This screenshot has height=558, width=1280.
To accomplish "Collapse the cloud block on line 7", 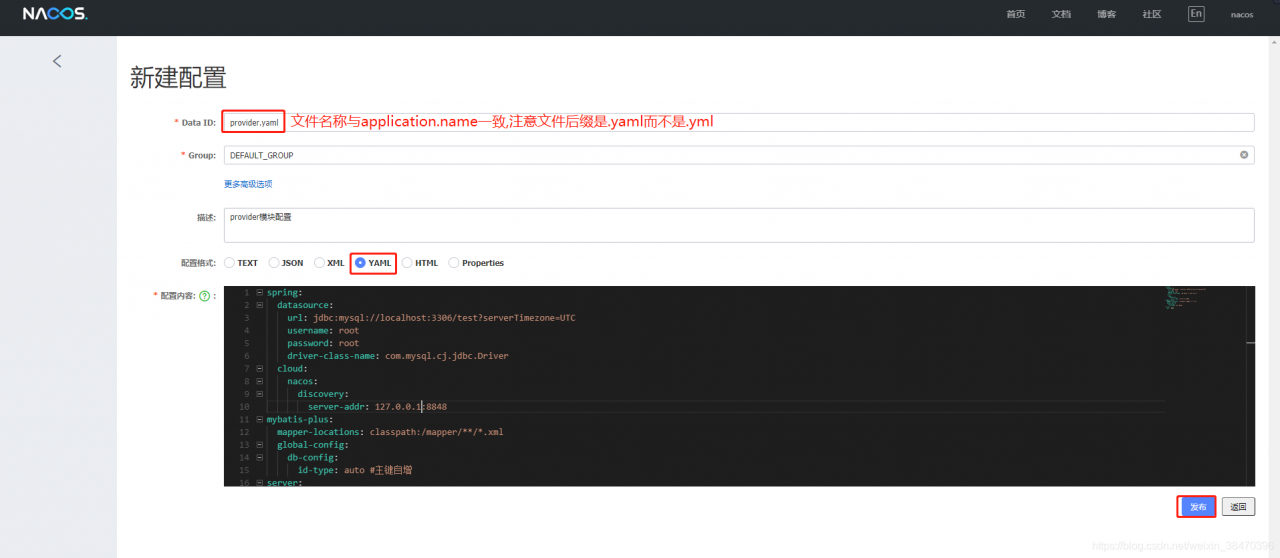I will pyautogui.click(x=260, y=369).
